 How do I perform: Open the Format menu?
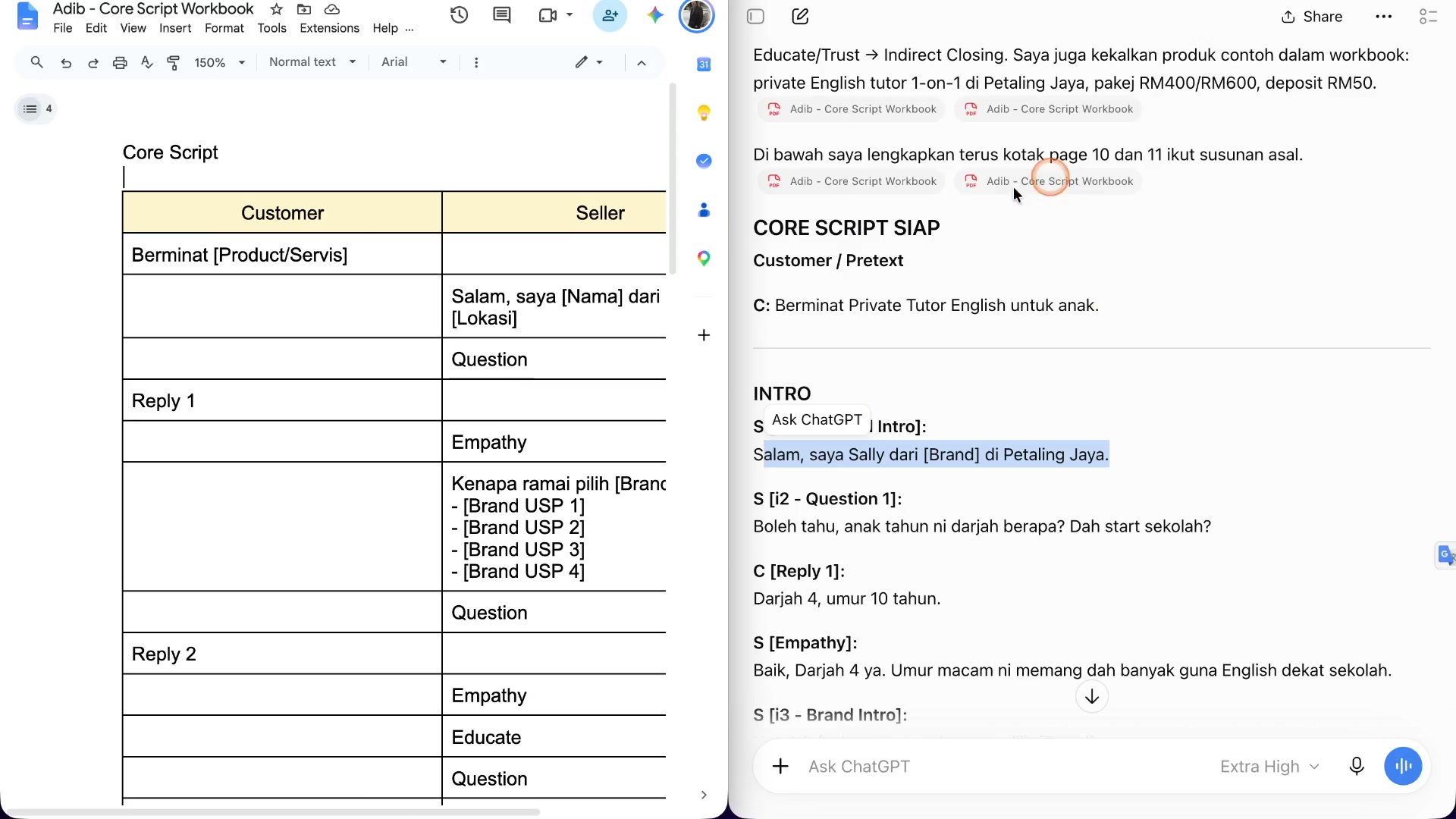[x=224, y=28]
